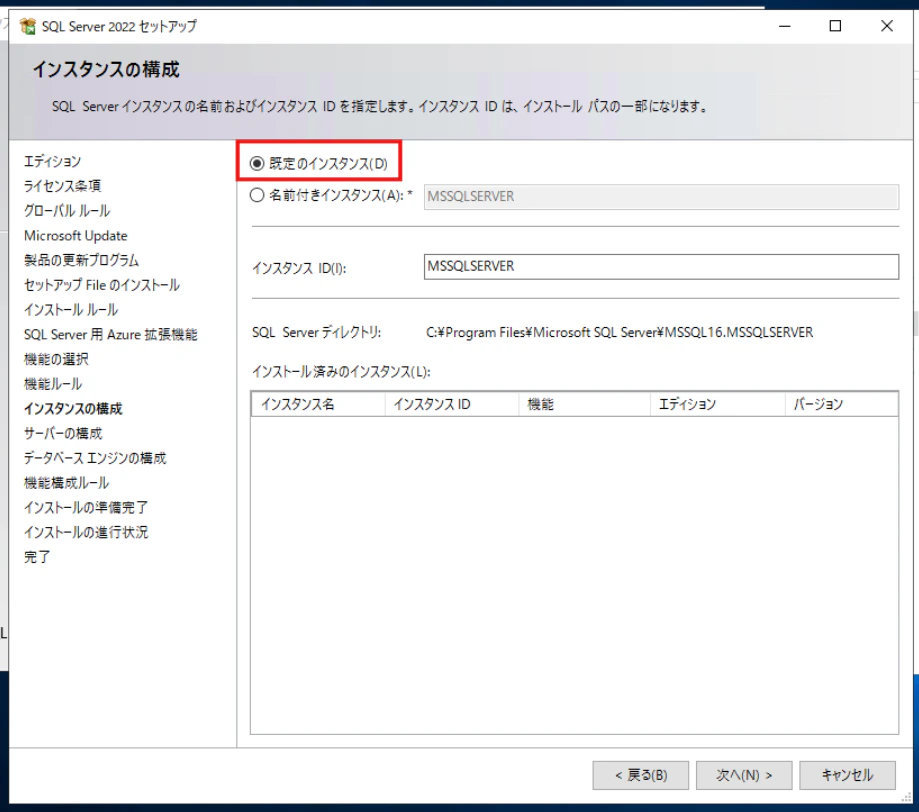
Task: Sort by インスタンス ID column header
Action: [452, 404]
